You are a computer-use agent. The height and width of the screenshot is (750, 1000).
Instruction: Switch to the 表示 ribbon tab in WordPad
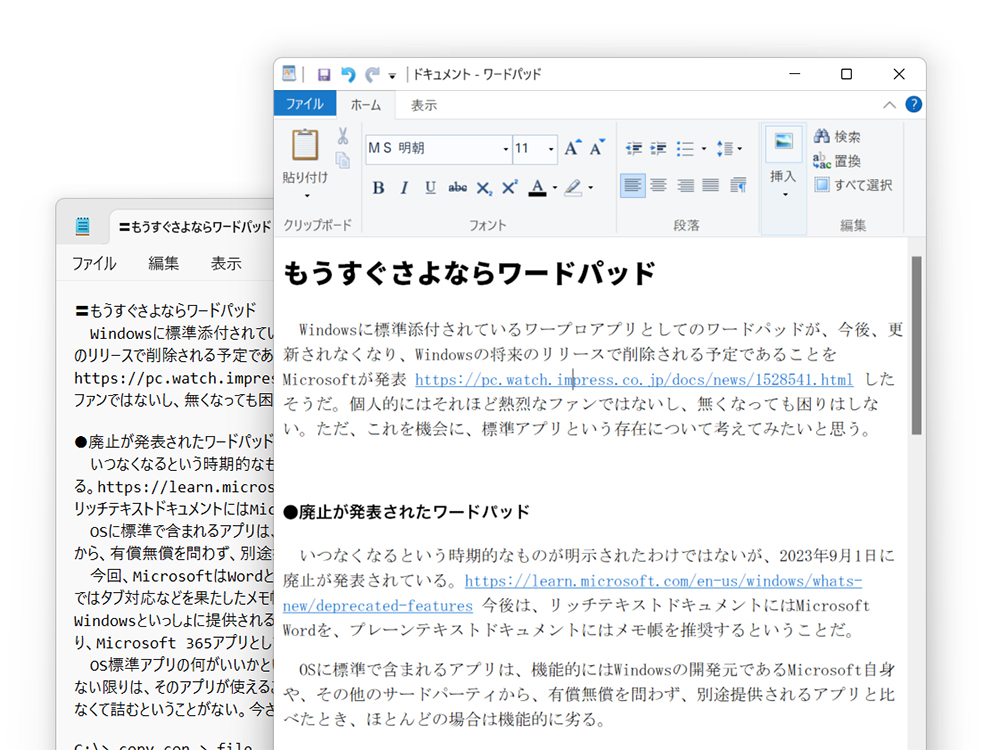click(423, 105)
